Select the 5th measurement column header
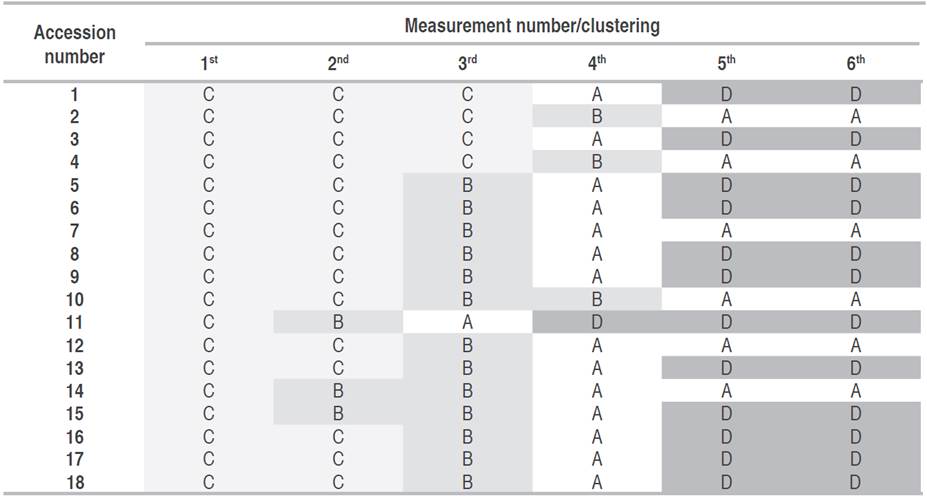This screenshot has width=927, height=498. click(726, 63)
